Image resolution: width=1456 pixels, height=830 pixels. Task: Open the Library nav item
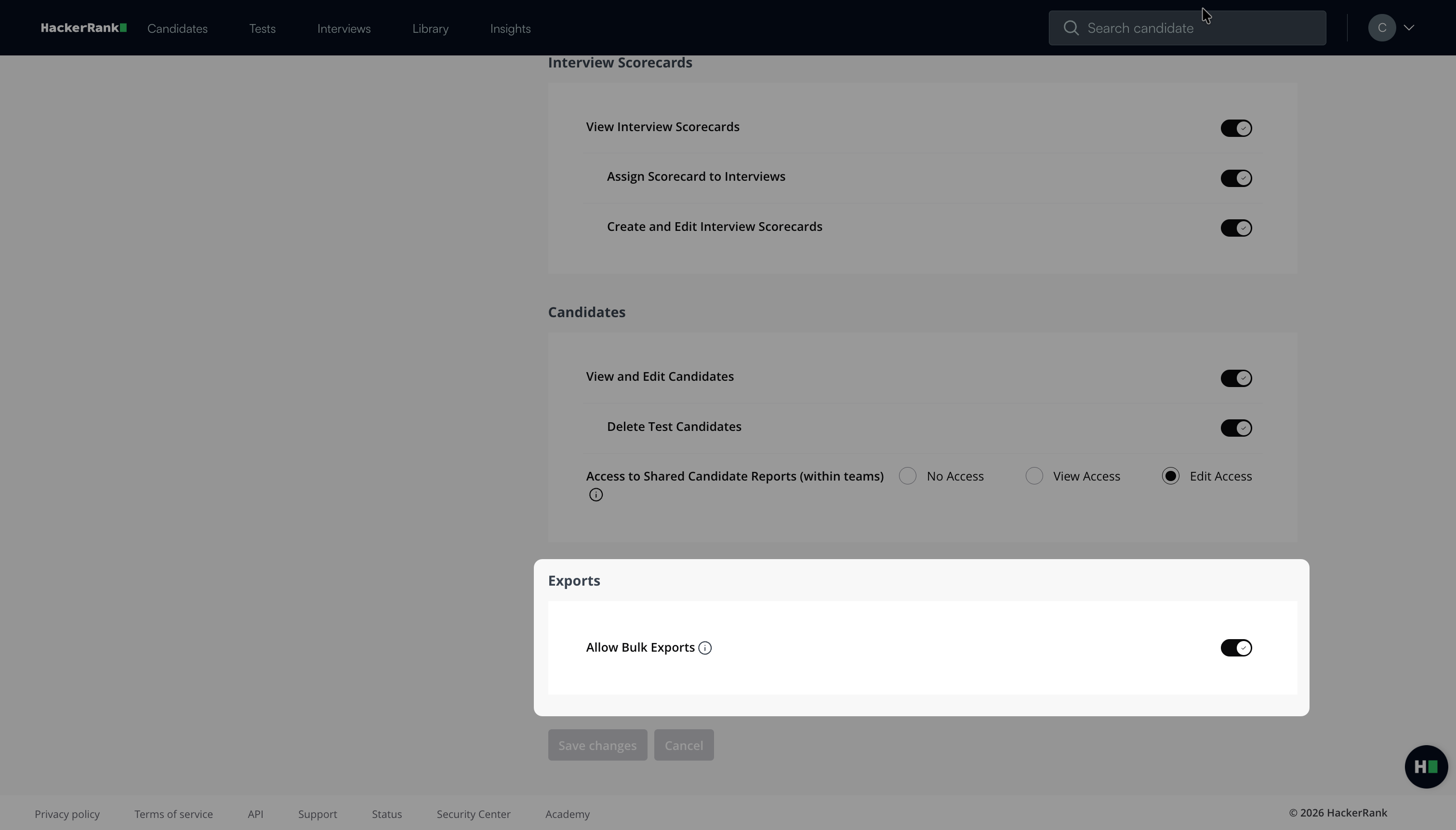(x=430, y=28)
